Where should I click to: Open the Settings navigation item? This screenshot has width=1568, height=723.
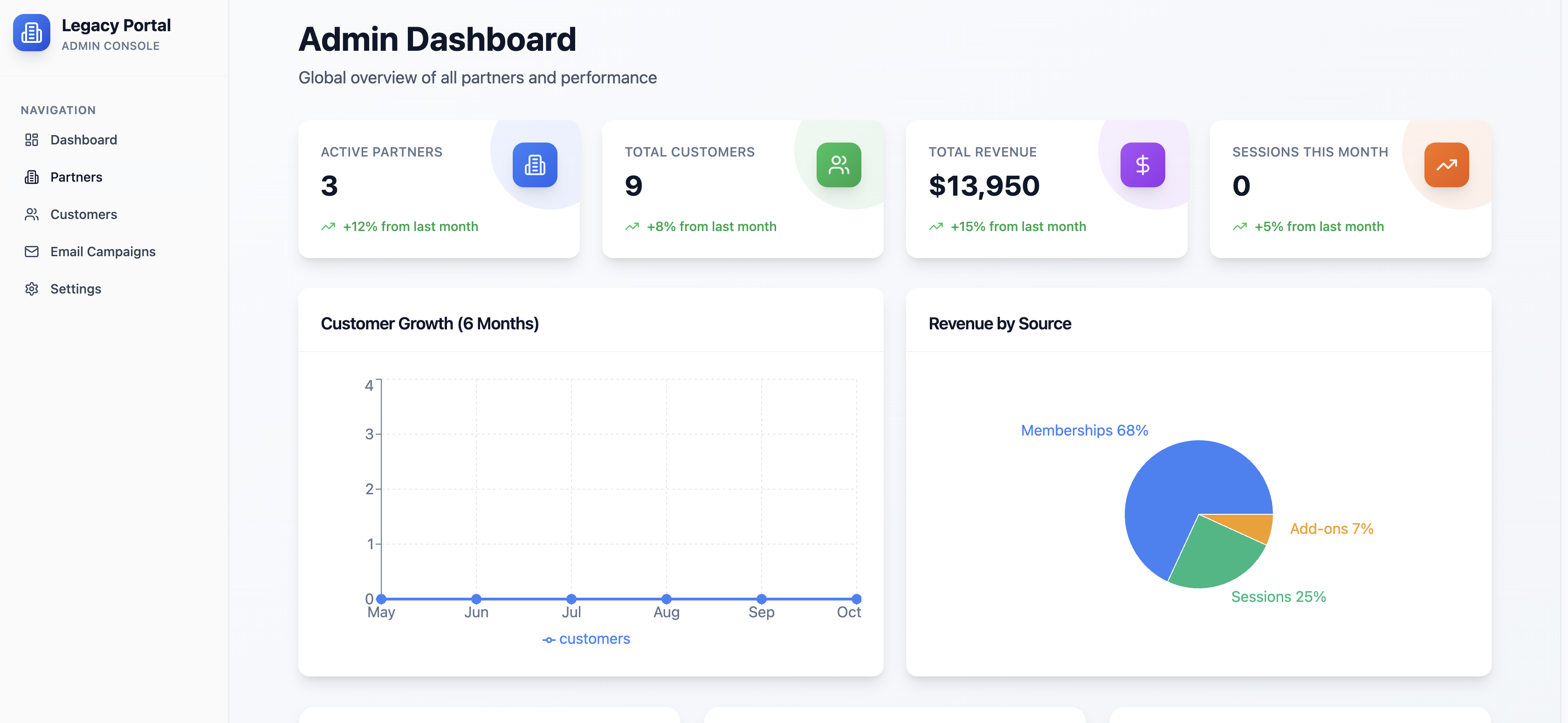[76, 288]
